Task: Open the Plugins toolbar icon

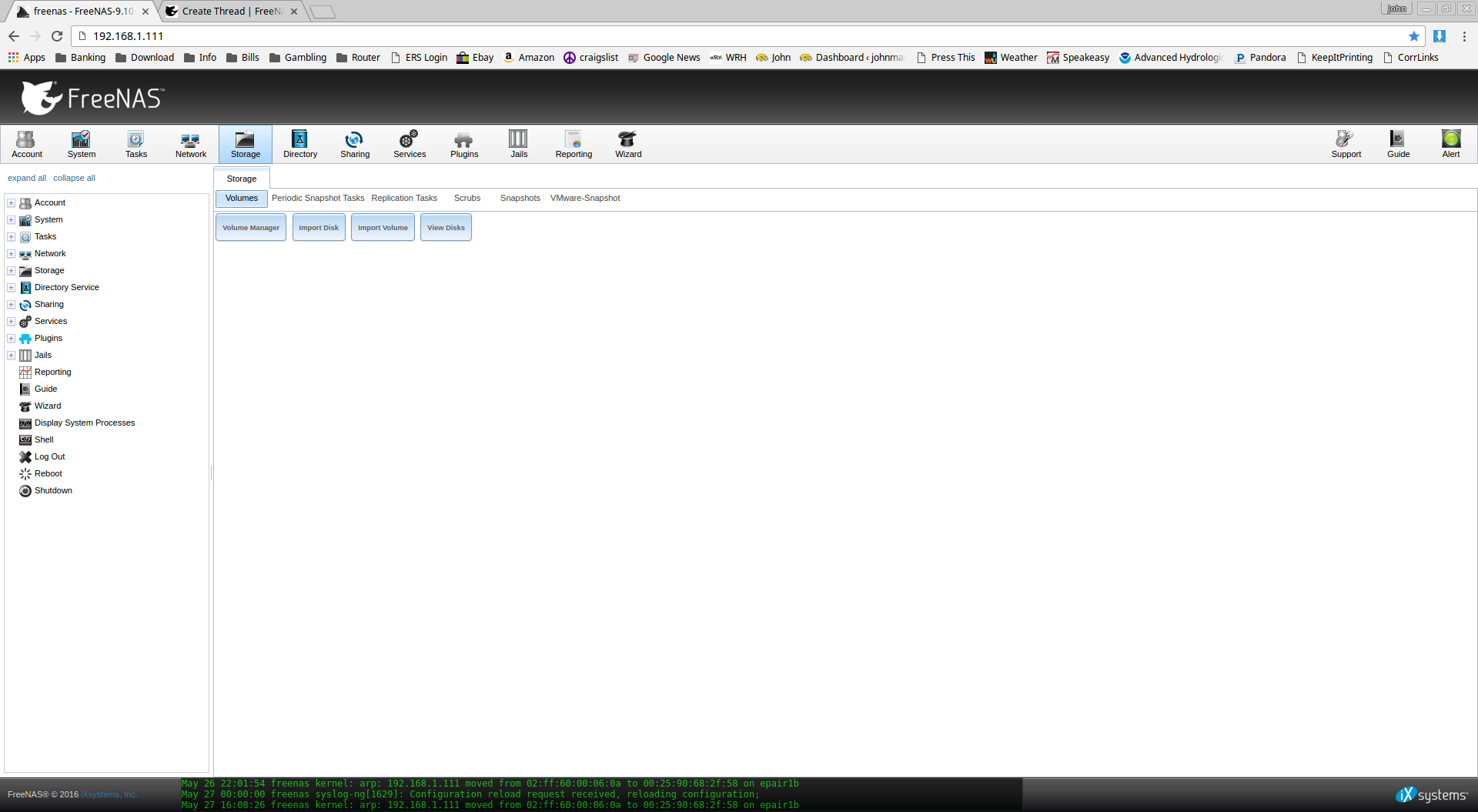Action: (464, 144)
